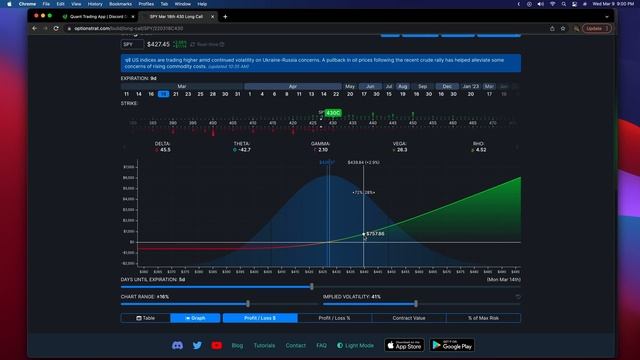Open the Bookmarks menu

[x=120, y=4]
